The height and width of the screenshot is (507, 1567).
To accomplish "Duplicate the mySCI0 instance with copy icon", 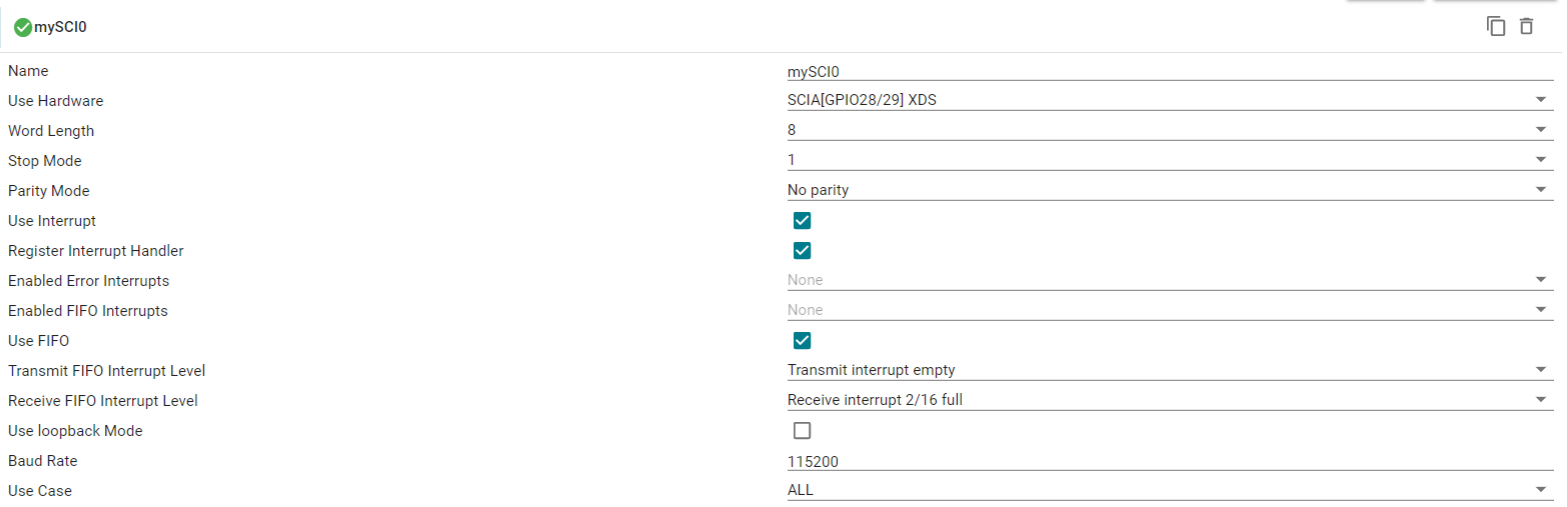I will point(1496,27).
